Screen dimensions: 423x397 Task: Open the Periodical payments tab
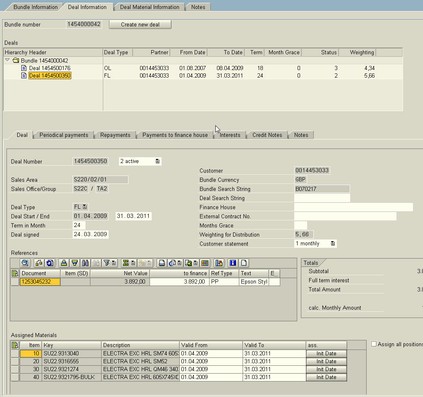click(x=64, y=135)
